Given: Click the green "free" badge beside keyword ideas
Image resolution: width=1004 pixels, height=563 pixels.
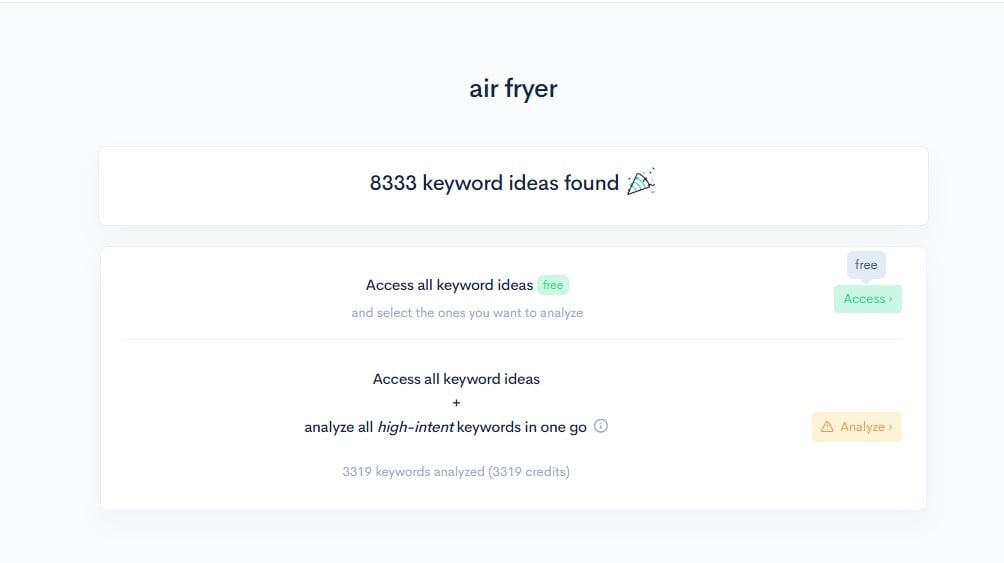Looking at the screenshot, I should coord(553,285).
